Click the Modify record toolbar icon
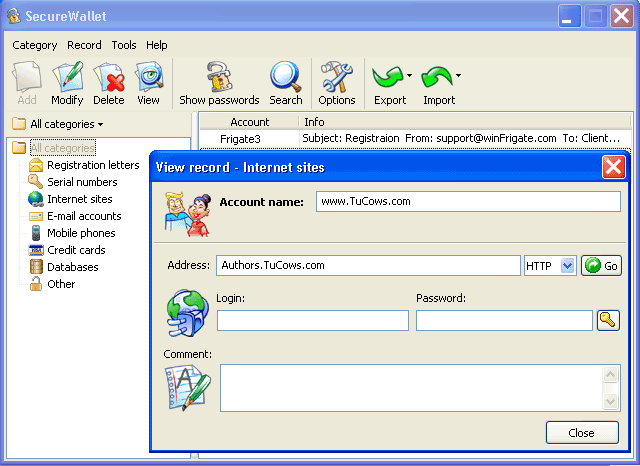This screenshot has width=640, height=466. pos(67,77)
